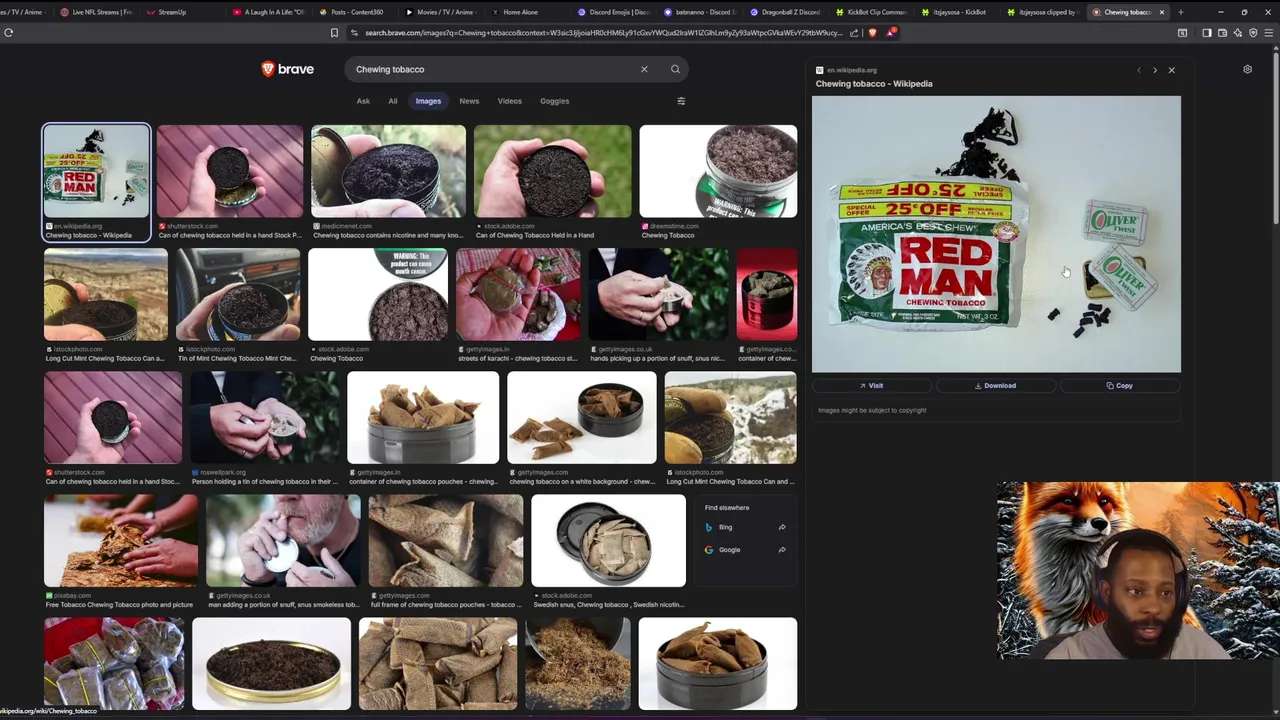Open the Goggles tab
1280x720 pixels.
coord(554,101)
